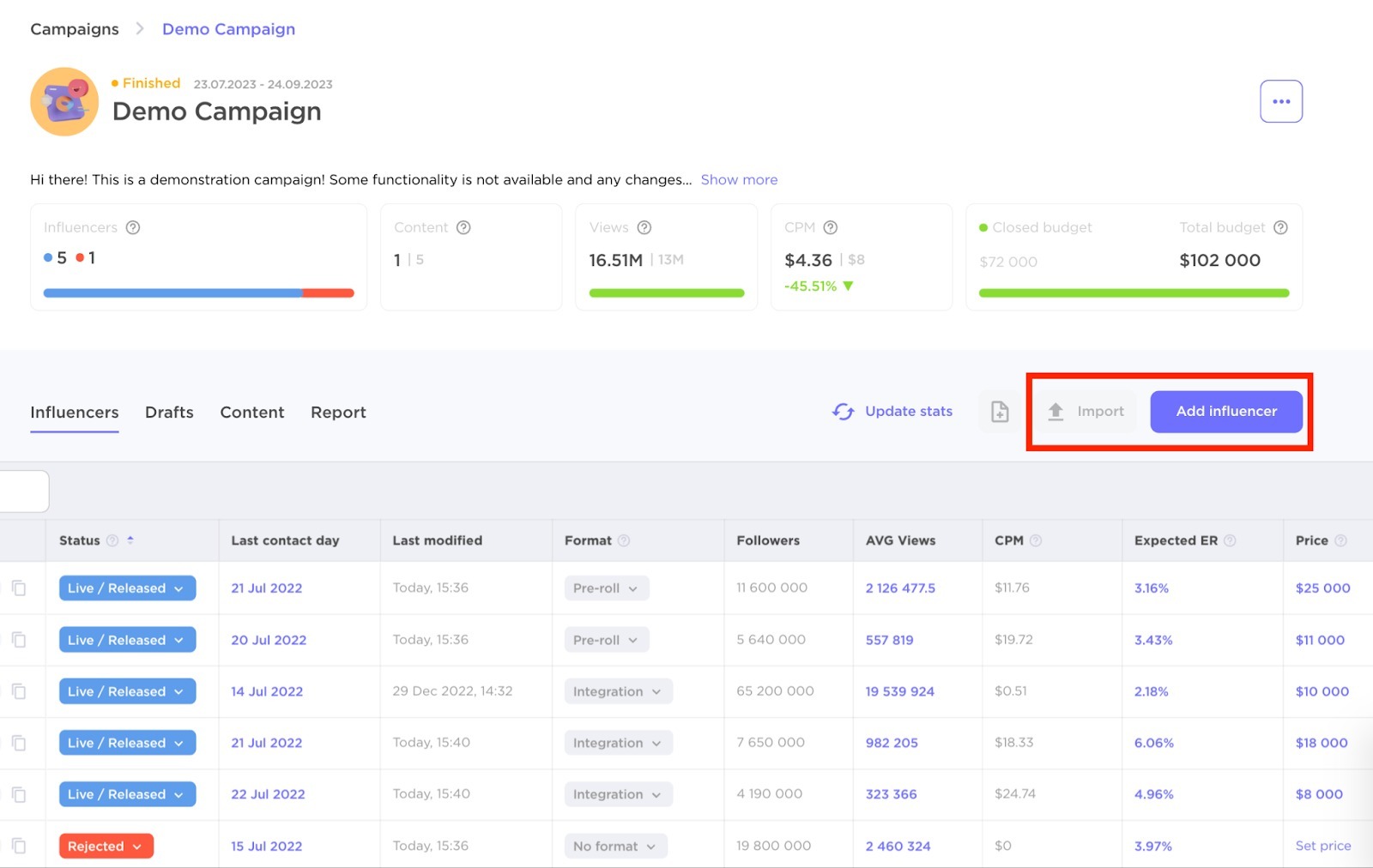This screenshot has height=868, width=1373.
Task: Click the Total budget help icon
Action: pyautogui.click(x=1279, y=227)
